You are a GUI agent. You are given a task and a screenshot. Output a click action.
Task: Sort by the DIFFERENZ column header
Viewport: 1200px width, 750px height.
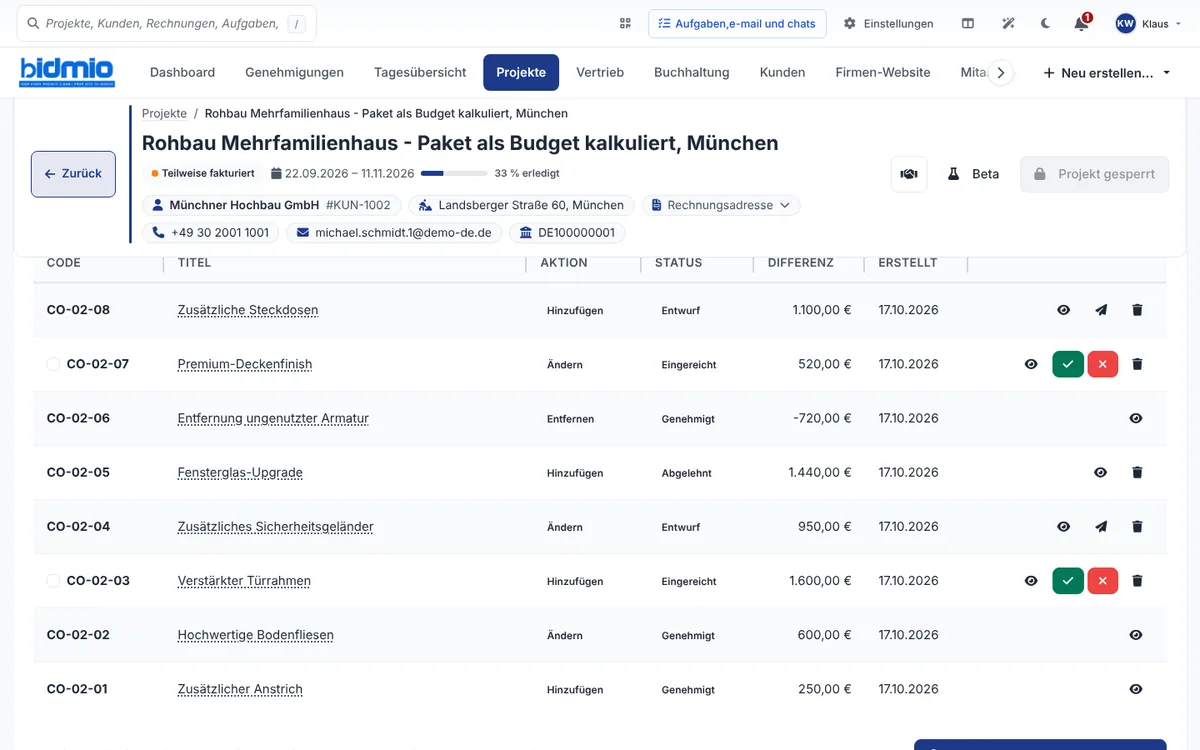pos(800,263)
